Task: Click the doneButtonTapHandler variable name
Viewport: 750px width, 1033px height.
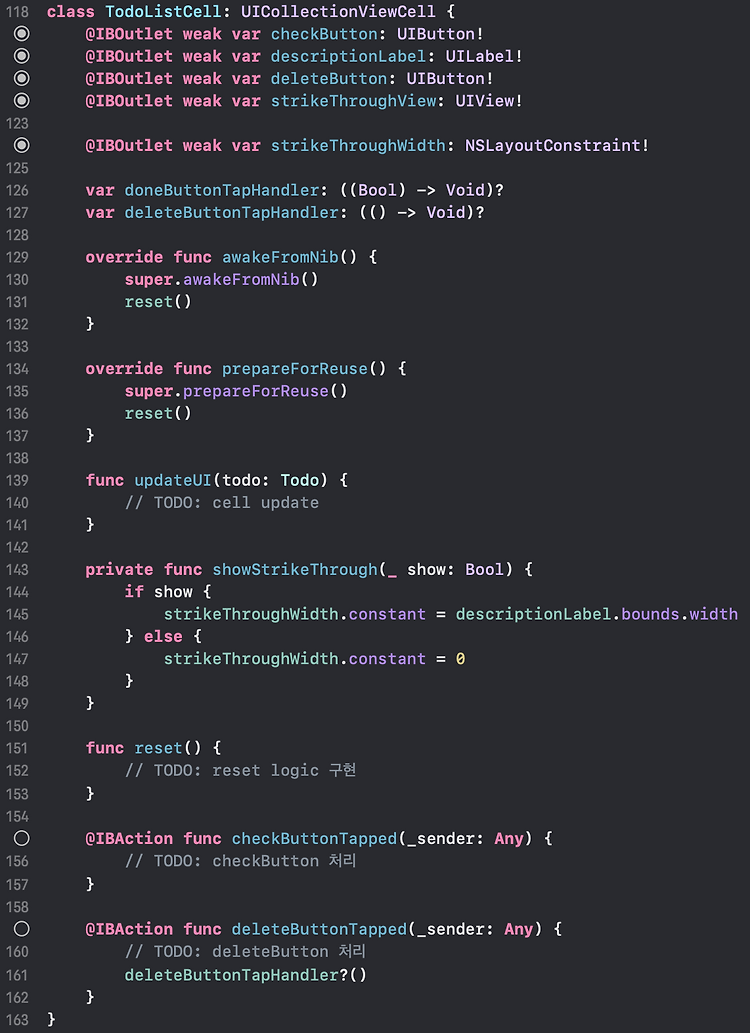Action: (x=222, y=190)
